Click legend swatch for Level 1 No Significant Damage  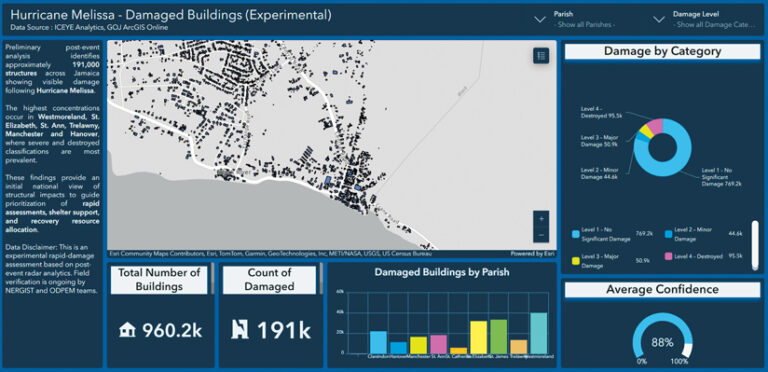pyautogui.click(x=576, y=233)
